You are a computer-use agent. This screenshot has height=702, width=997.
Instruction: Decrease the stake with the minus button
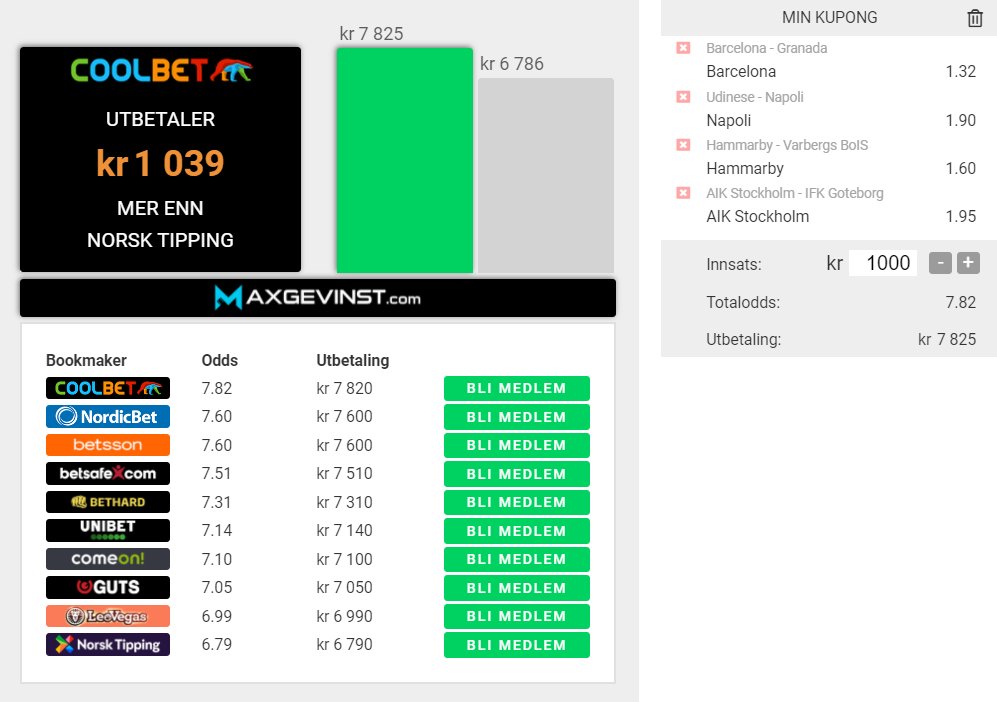(940, 263)
